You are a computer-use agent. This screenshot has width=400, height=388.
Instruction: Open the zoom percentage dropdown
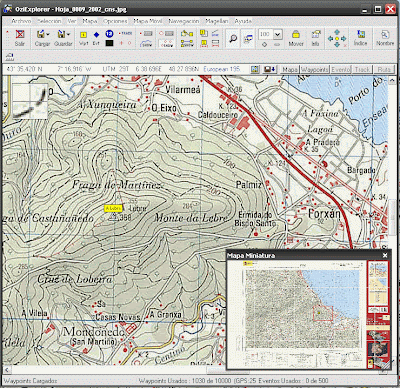coord(278,34)
